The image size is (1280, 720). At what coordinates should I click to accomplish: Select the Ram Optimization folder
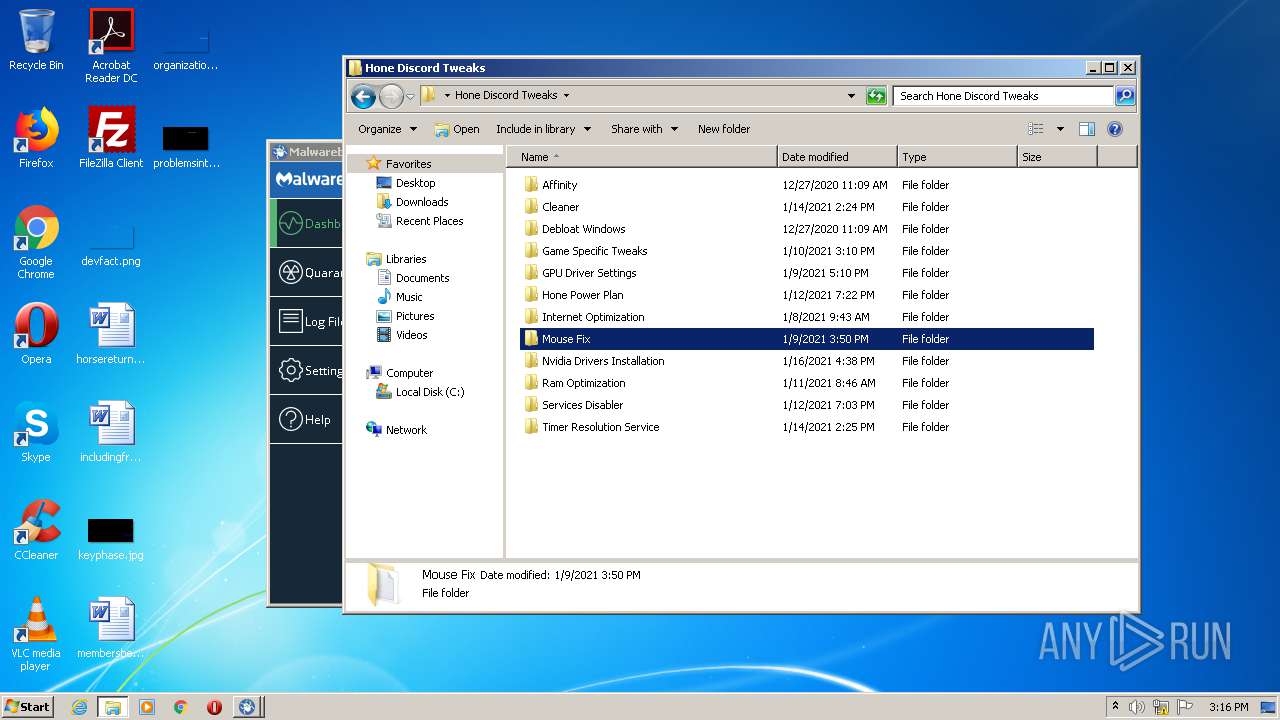point(583,383)
